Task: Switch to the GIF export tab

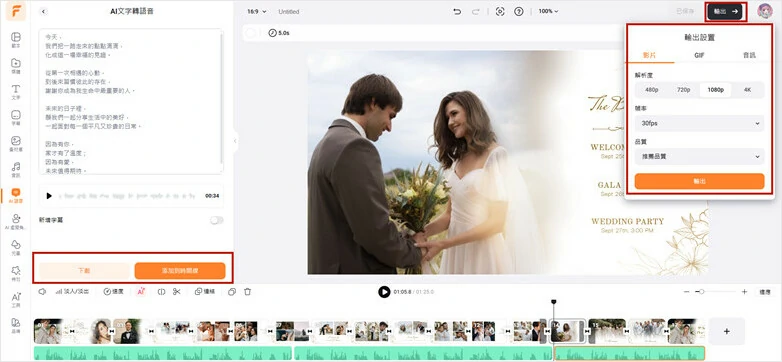Action: pyautogui.click(x=699, y=55)
